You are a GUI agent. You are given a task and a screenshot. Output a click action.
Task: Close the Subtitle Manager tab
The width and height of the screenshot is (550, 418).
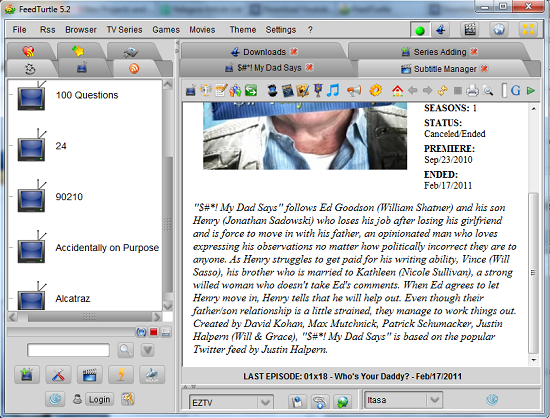tap(484, 68)
